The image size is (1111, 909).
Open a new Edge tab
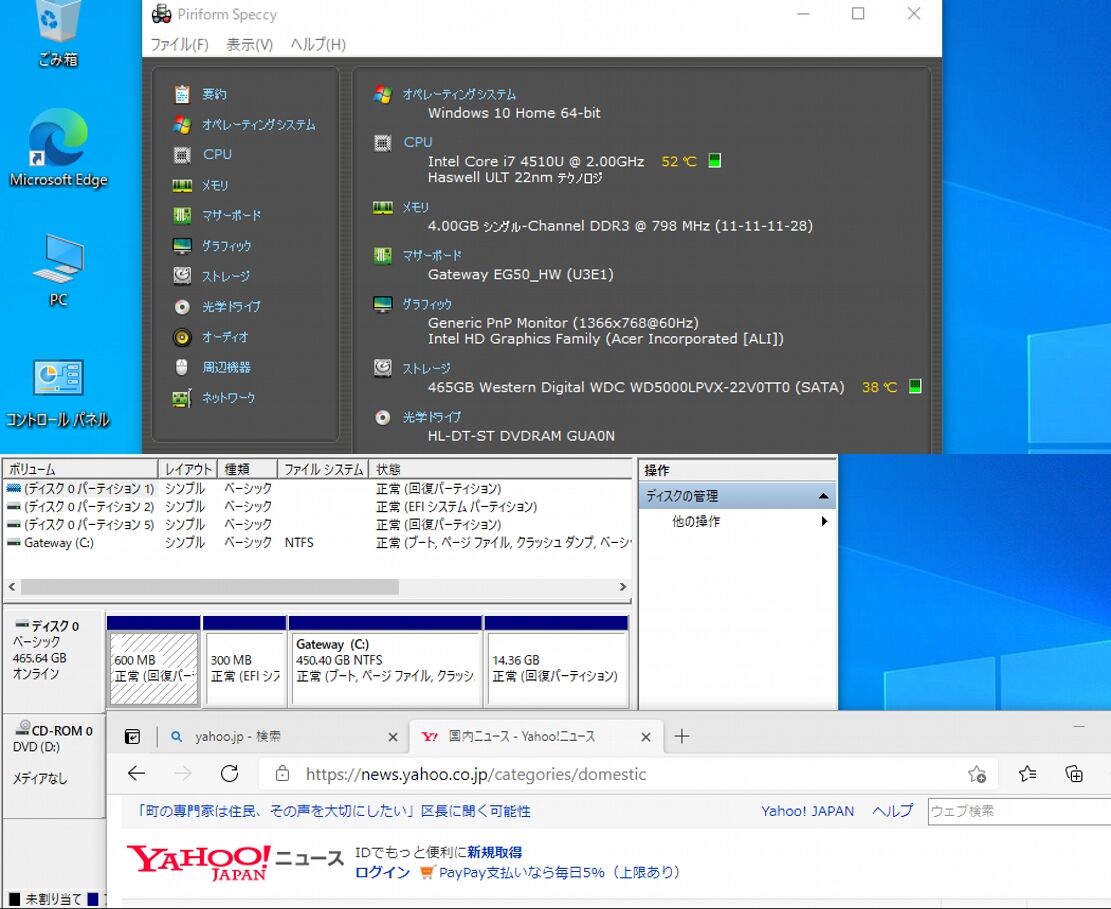pos(682,736)
